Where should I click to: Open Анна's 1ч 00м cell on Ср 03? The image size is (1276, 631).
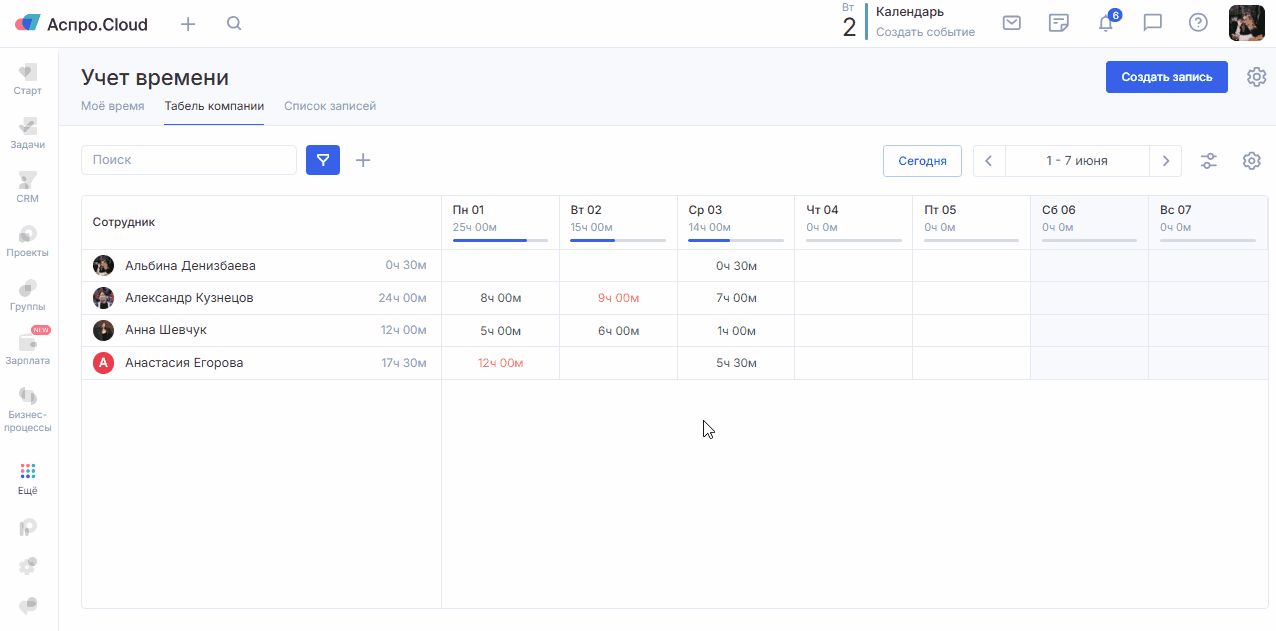[x=736, y=331]
